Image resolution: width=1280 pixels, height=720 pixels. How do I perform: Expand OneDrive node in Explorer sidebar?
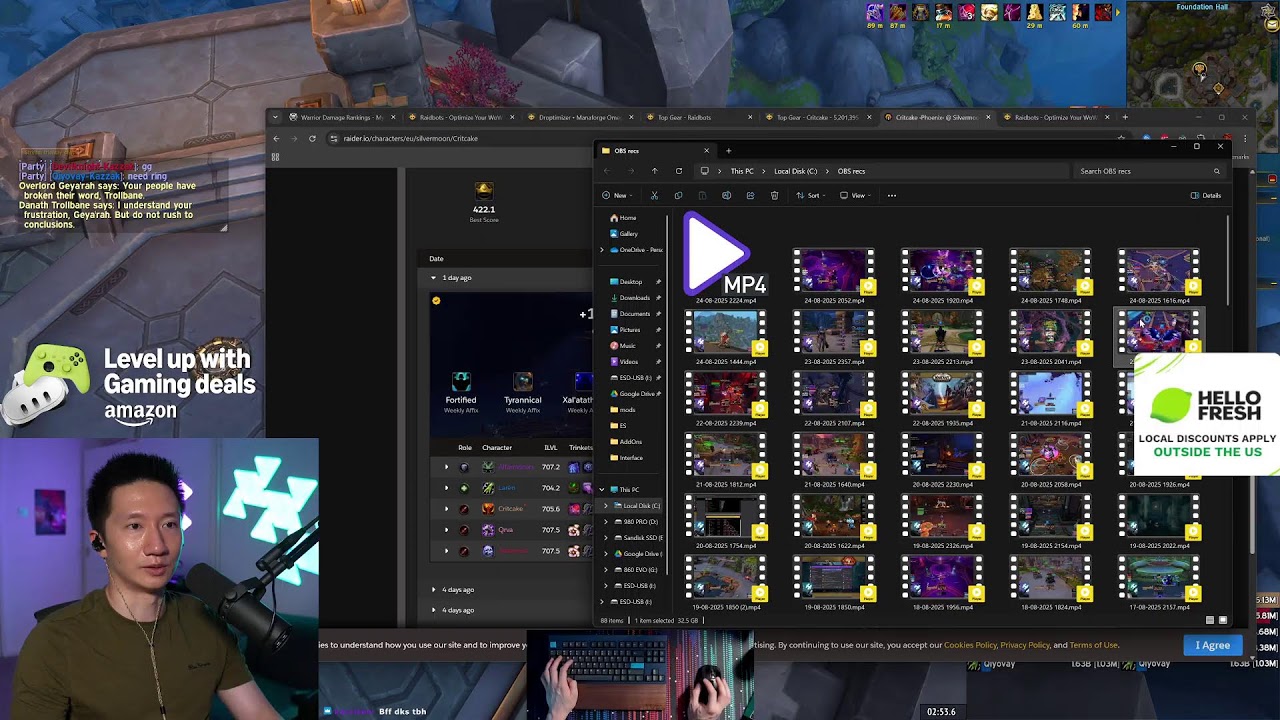(x=602, y=250)
